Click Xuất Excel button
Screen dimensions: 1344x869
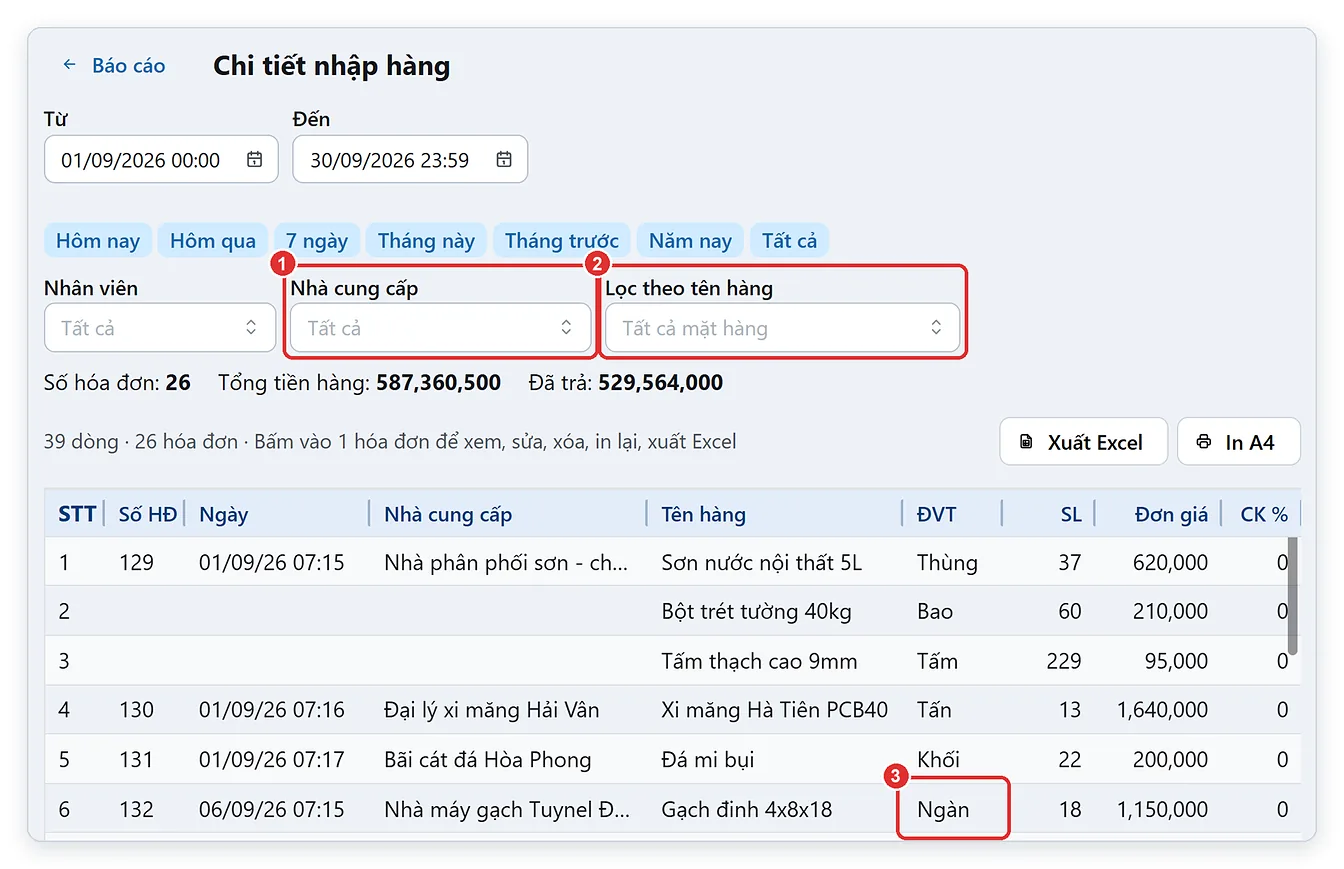tap(1083, 442)
